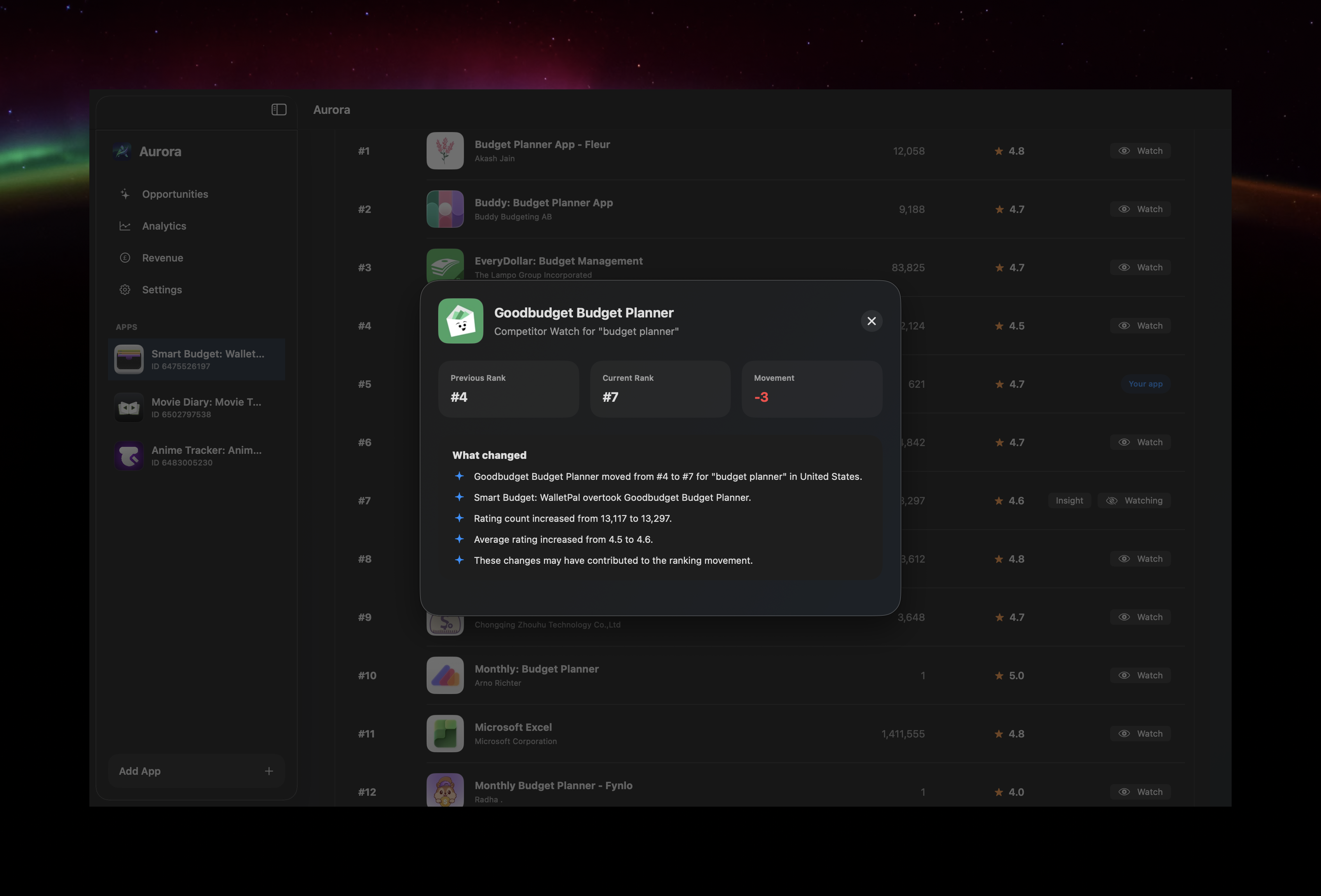Click the Opportunities sparkle icon
1321x896 pixels.
(125, 194)
